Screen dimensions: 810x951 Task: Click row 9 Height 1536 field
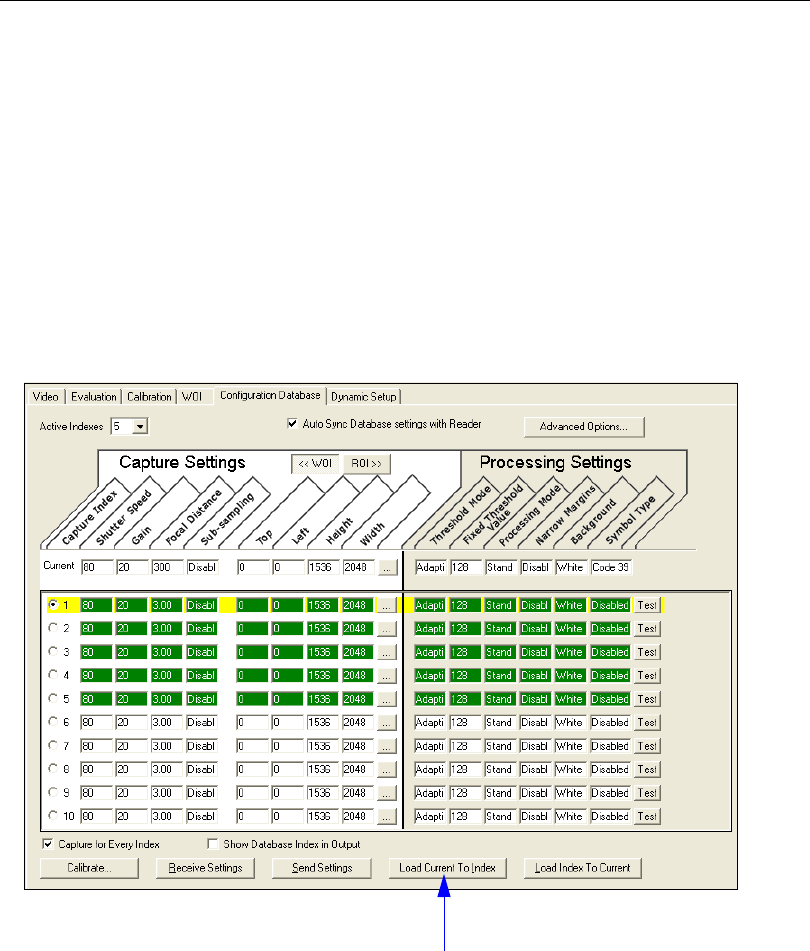pyautogui.click(x=323, y=793)
